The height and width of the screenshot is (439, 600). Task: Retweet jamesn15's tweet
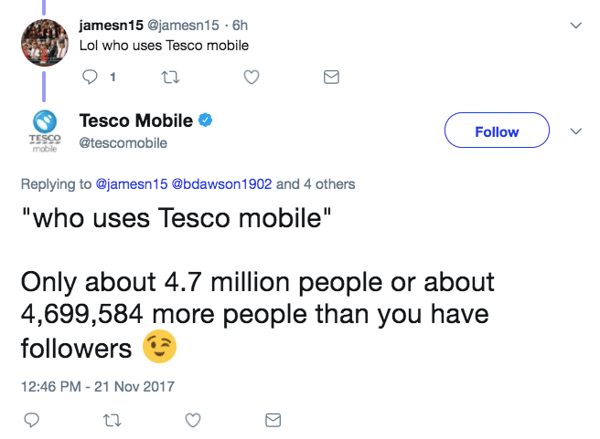pyautogui.click(x=170, y=76)
